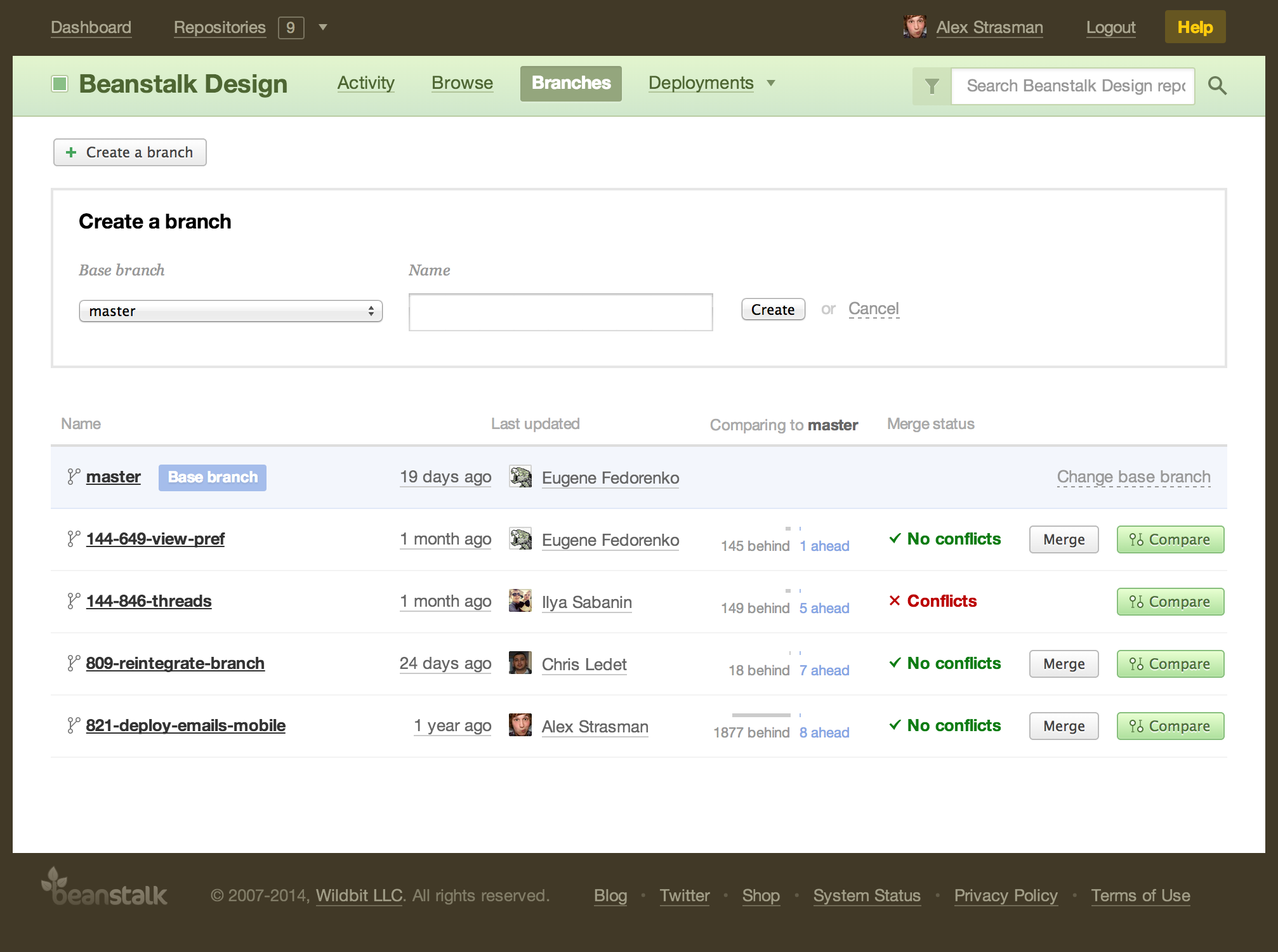This screenshot has width=1278, height=952.
Task: Click branch icon next to 144-846-threads
Action: coord(74,600)
